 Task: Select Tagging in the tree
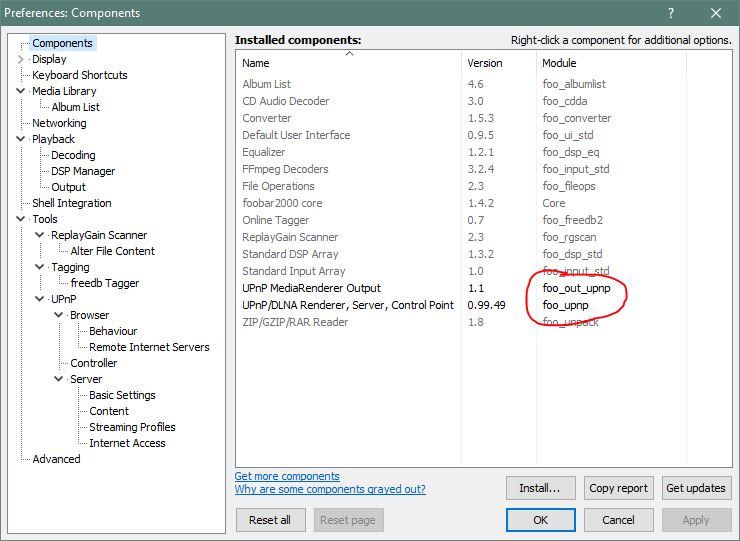70,267
